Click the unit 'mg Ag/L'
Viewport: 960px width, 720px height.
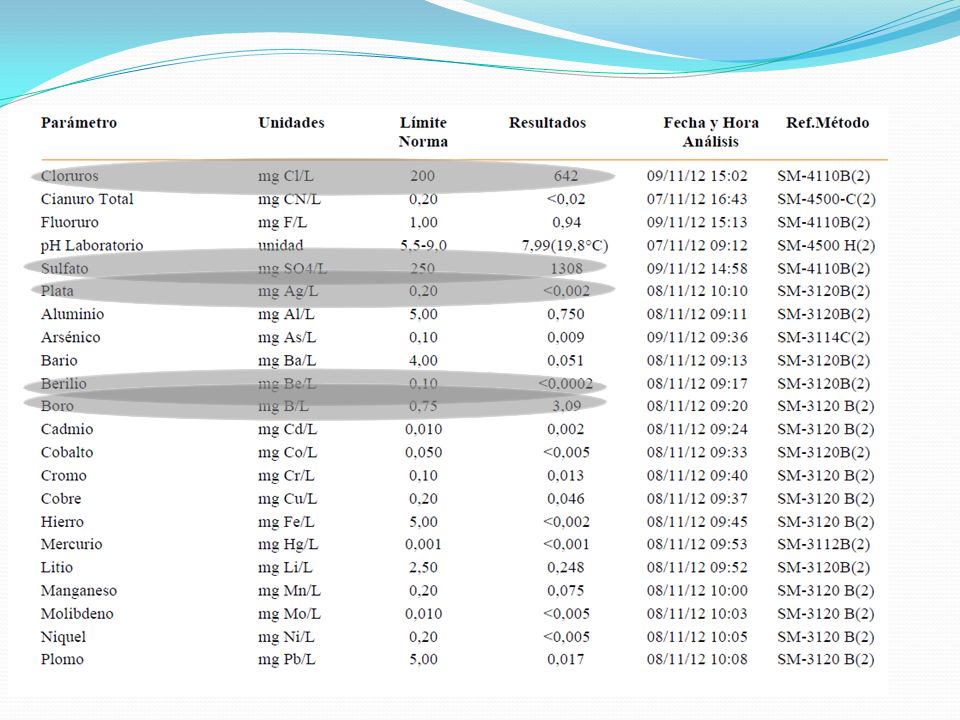click(x=288, y=291)
